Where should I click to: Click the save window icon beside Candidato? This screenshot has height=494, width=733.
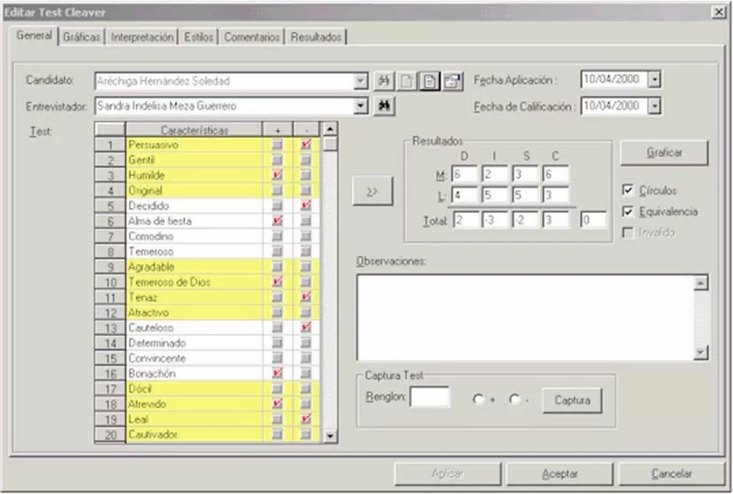click(x=452, y=81)
